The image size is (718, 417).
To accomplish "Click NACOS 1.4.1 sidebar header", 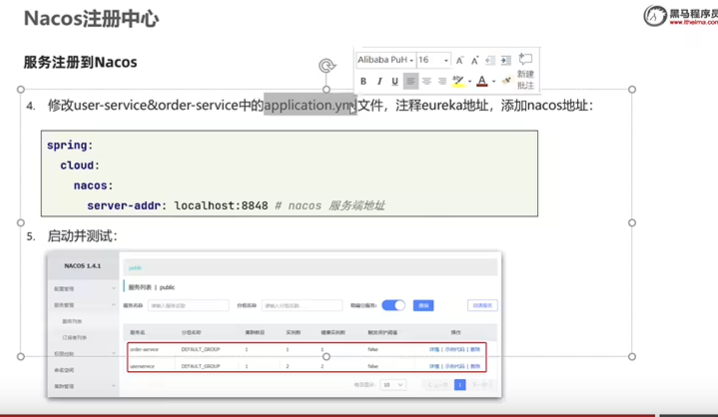I will pyautogui.click(x=82, y=266).
